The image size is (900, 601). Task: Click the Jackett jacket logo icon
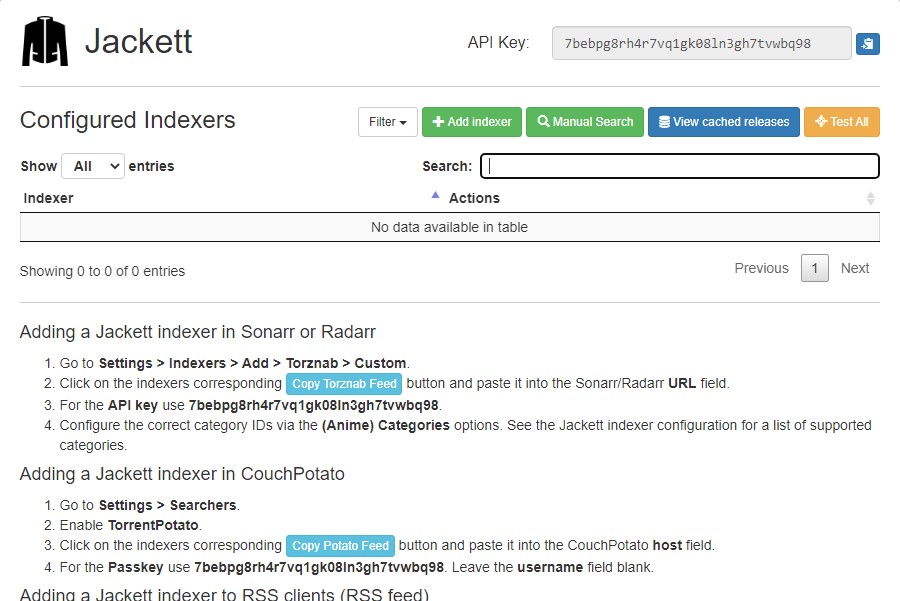(45, 41)
